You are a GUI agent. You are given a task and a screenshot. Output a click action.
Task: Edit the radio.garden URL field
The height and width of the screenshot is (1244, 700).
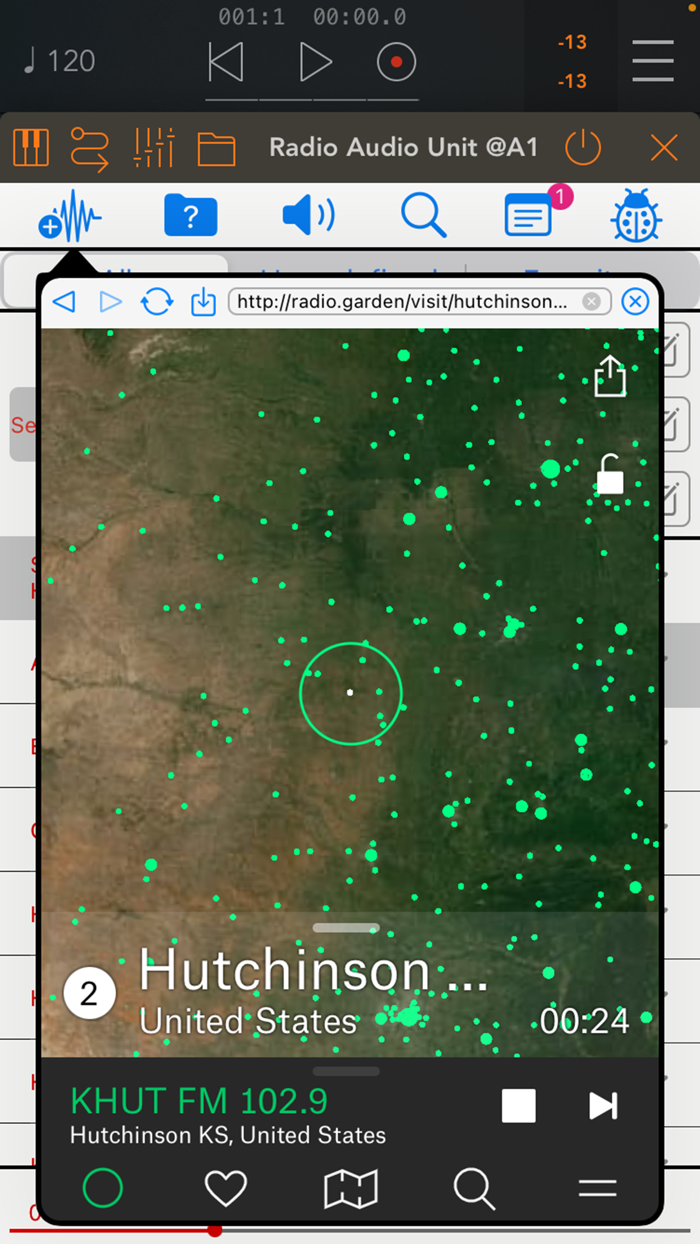click(x=418, y=301)
